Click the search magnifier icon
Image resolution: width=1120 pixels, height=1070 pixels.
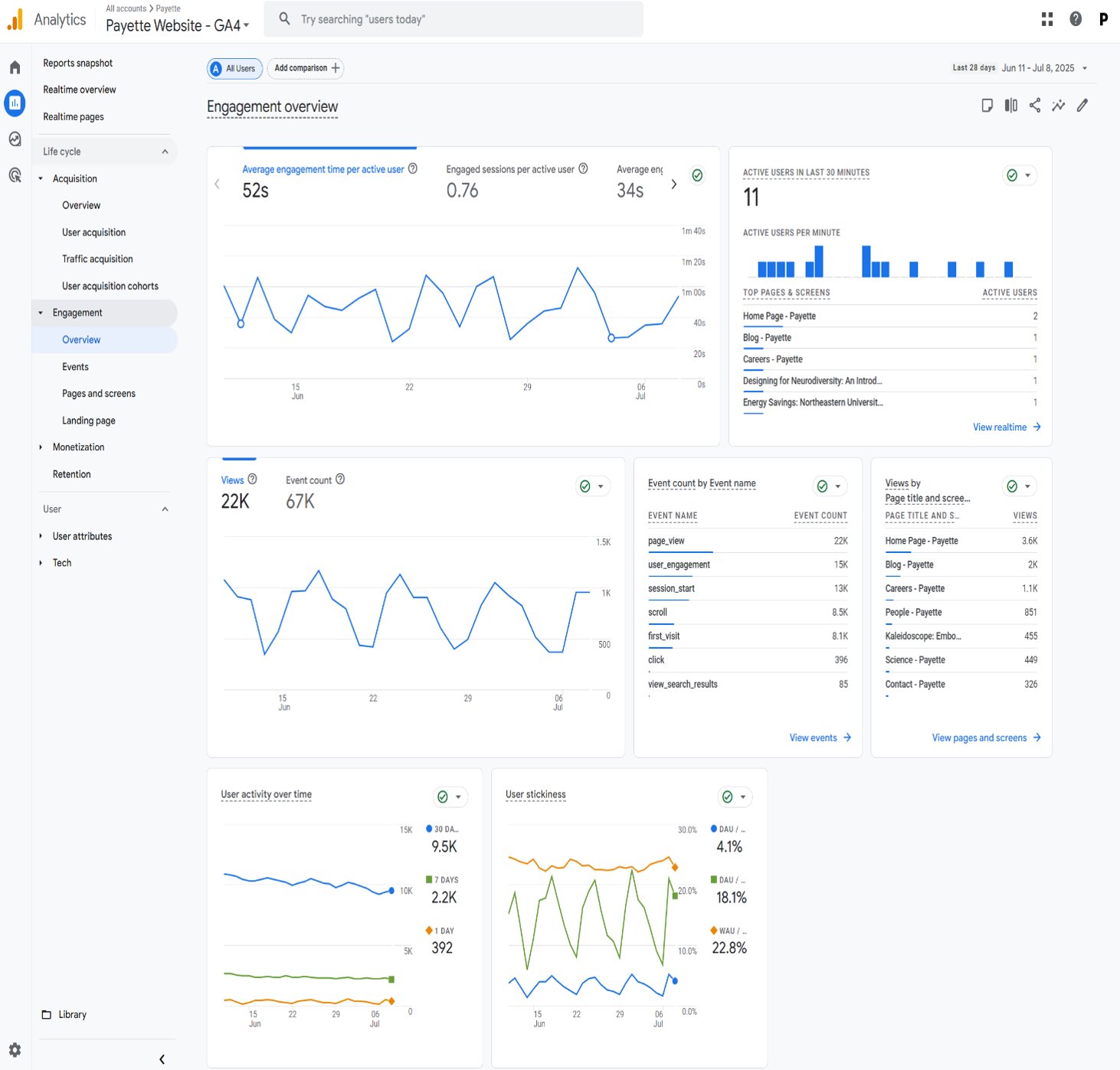click(x=284, y=18)
